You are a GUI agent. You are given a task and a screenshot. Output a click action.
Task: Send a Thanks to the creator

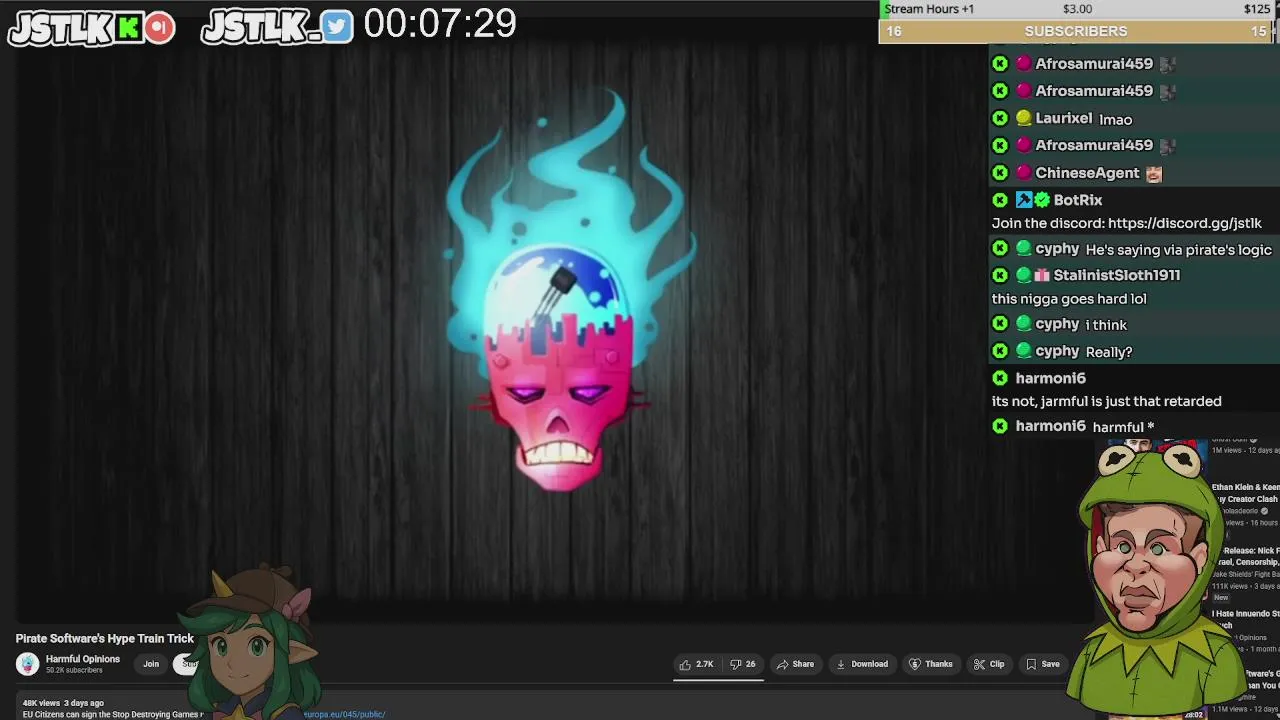pyautogui.click(x=931, y=664)
